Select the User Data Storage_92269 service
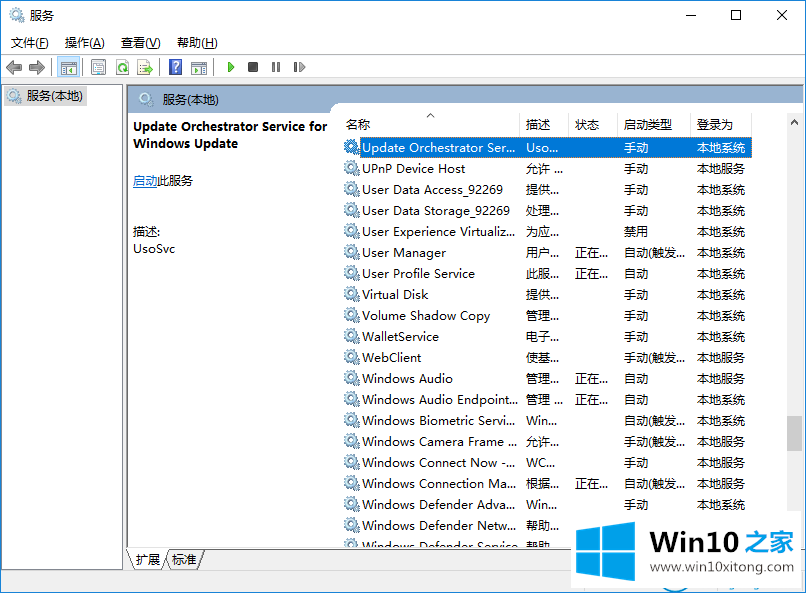 coord(547,211)
